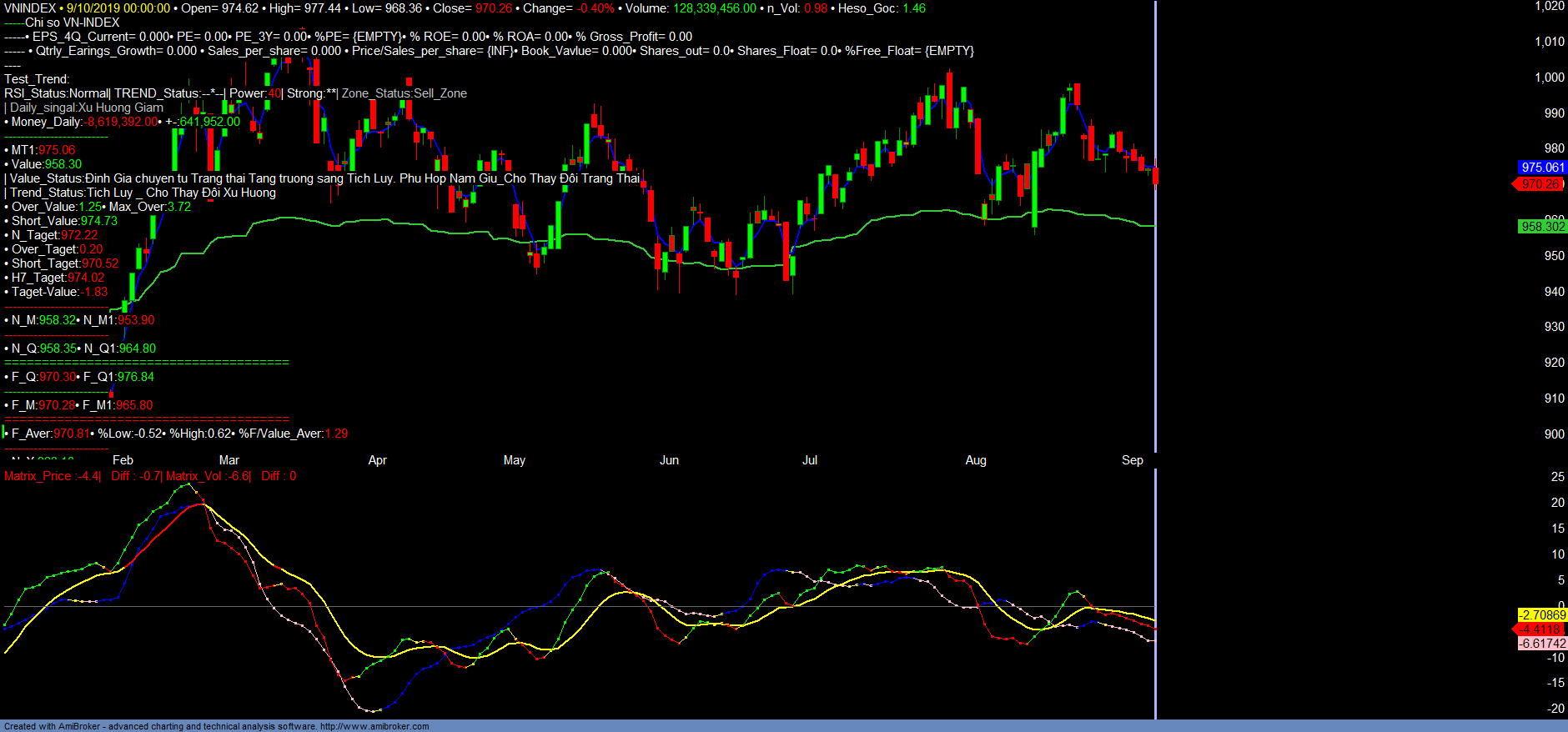This screenshot has width=1568, height=732.
Task: Select the Apr month marker
Action: [377, 460]
